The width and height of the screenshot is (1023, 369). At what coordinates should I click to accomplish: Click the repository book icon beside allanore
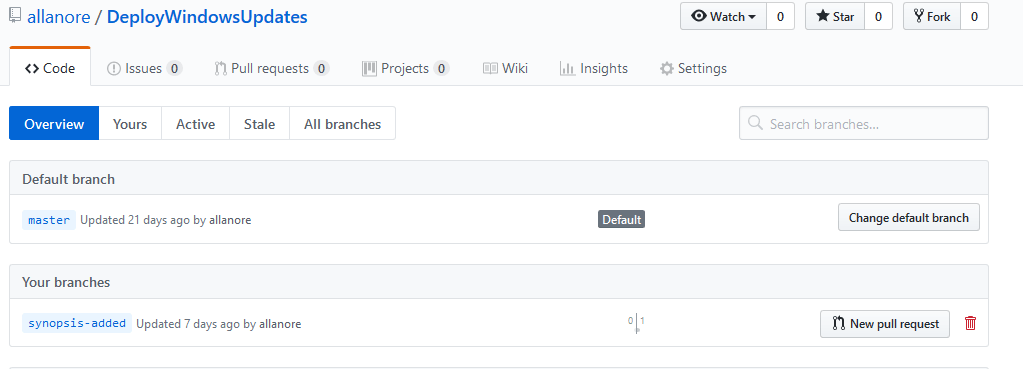15,16
